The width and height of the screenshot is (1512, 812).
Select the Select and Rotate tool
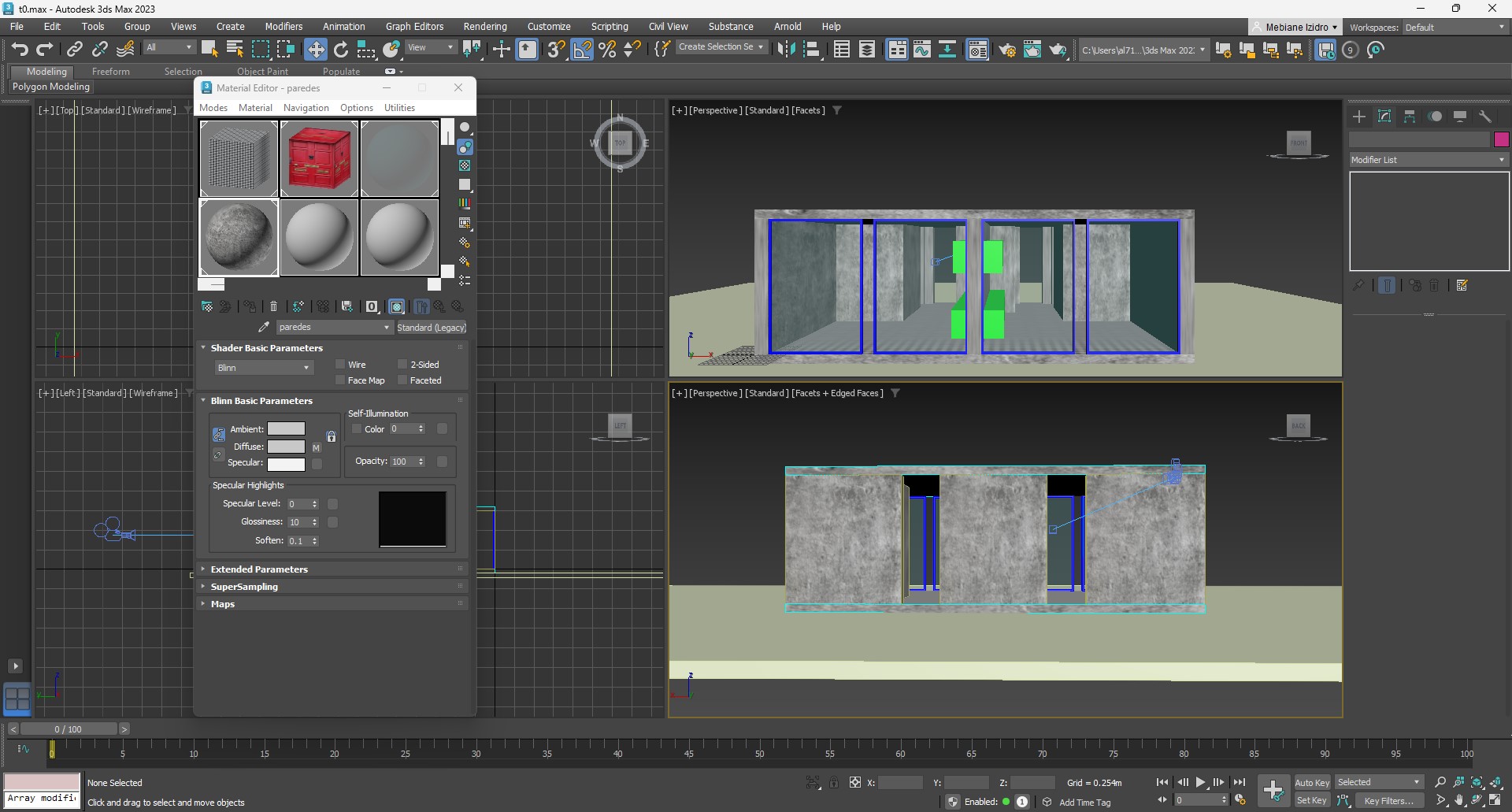coord(341,50)
